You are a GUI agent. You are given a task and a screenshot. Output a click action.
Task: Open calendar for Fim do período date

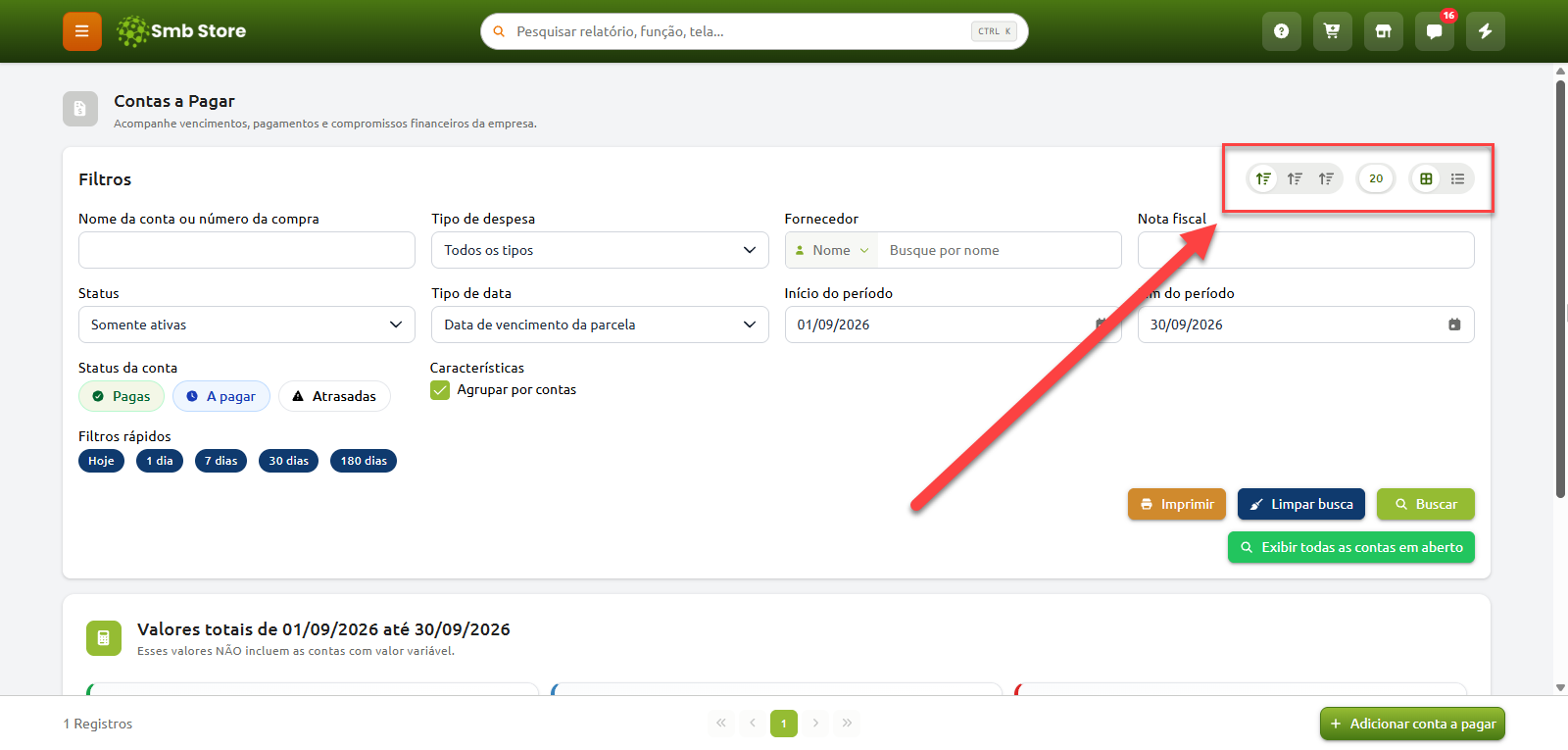coord(1454,325)
